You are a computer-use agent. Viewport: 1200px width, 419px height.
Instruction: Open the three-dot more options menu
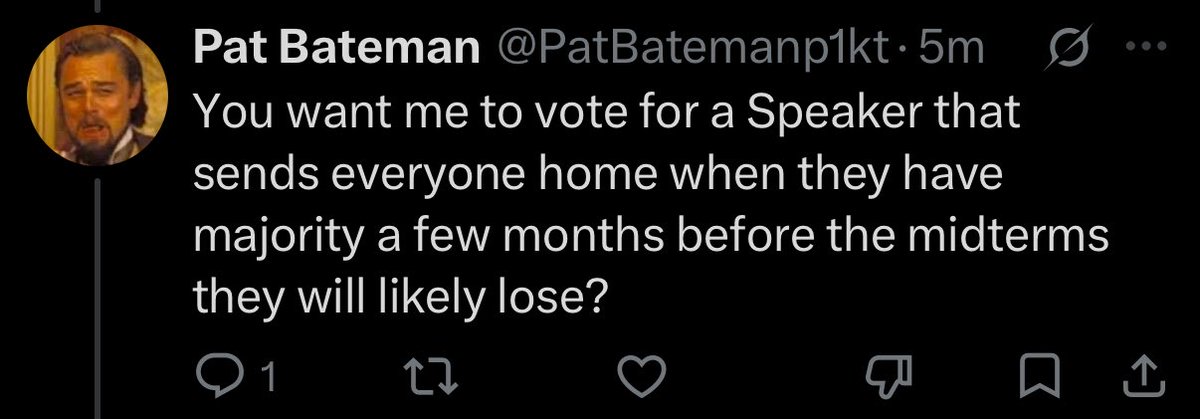[1141, 50]
